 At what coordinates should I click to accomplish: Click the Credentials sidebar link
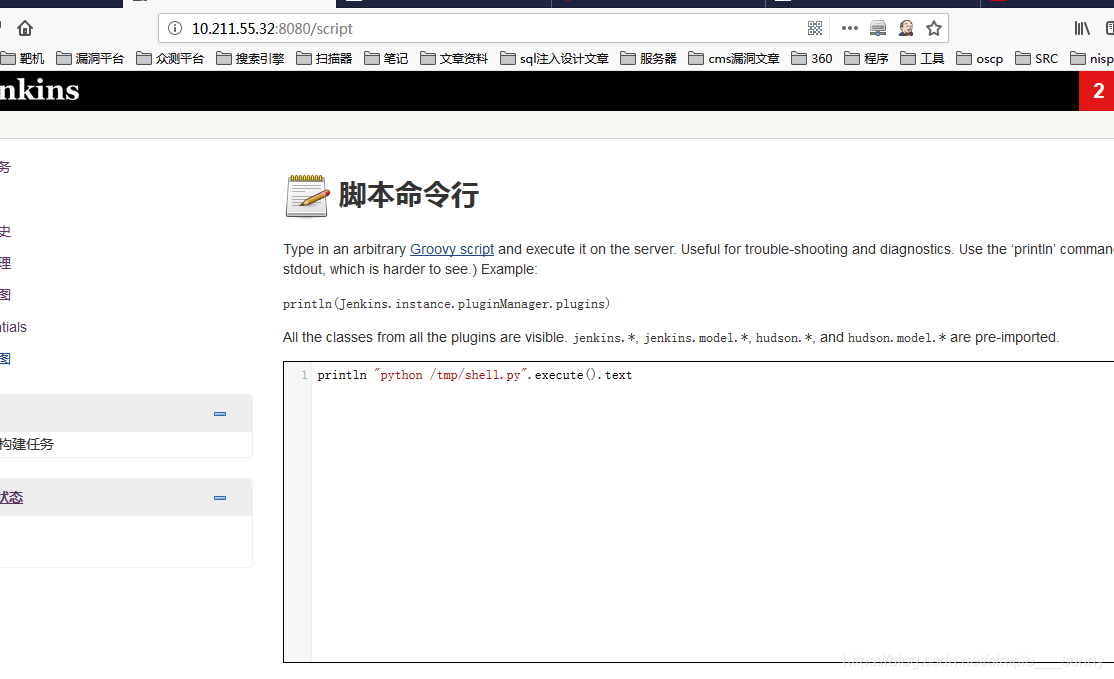pyautogui.click(x=13, y=327)
